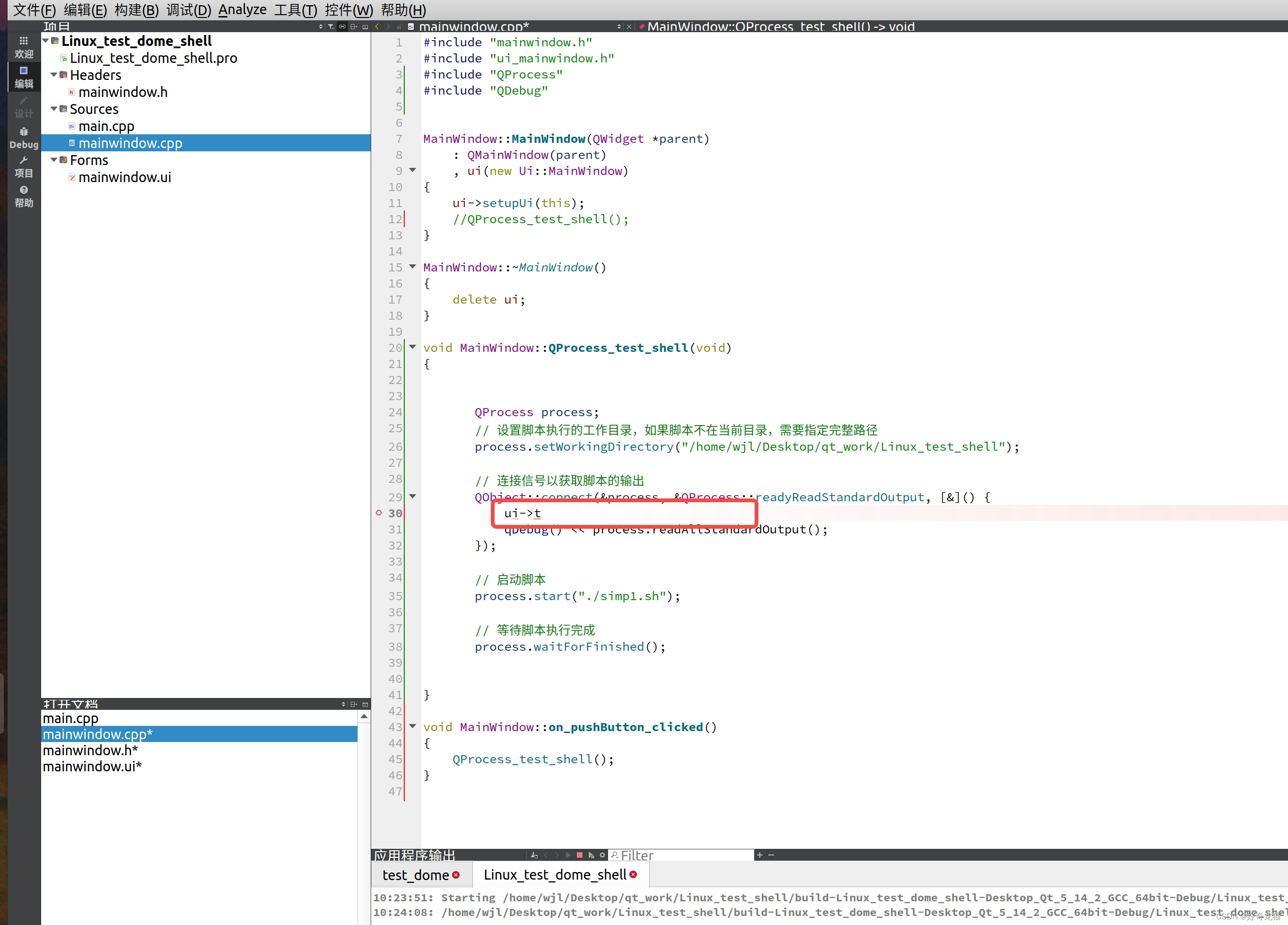
Task: Close the test_dome output tab
Action: (456, 875)
